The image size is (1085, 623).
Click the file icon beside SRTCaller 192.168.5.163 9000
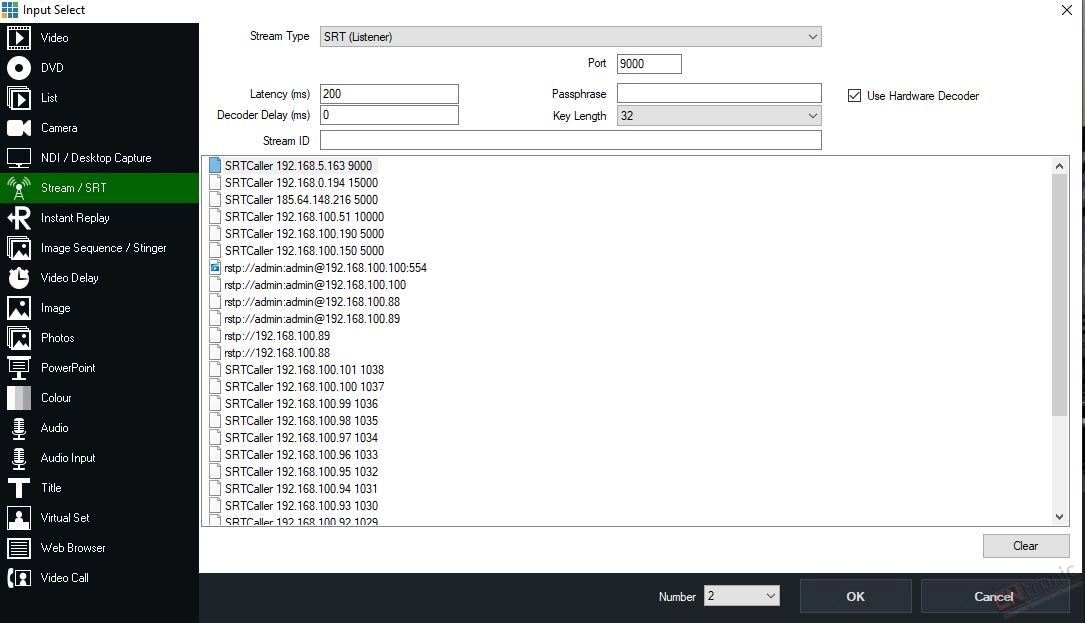215,165
